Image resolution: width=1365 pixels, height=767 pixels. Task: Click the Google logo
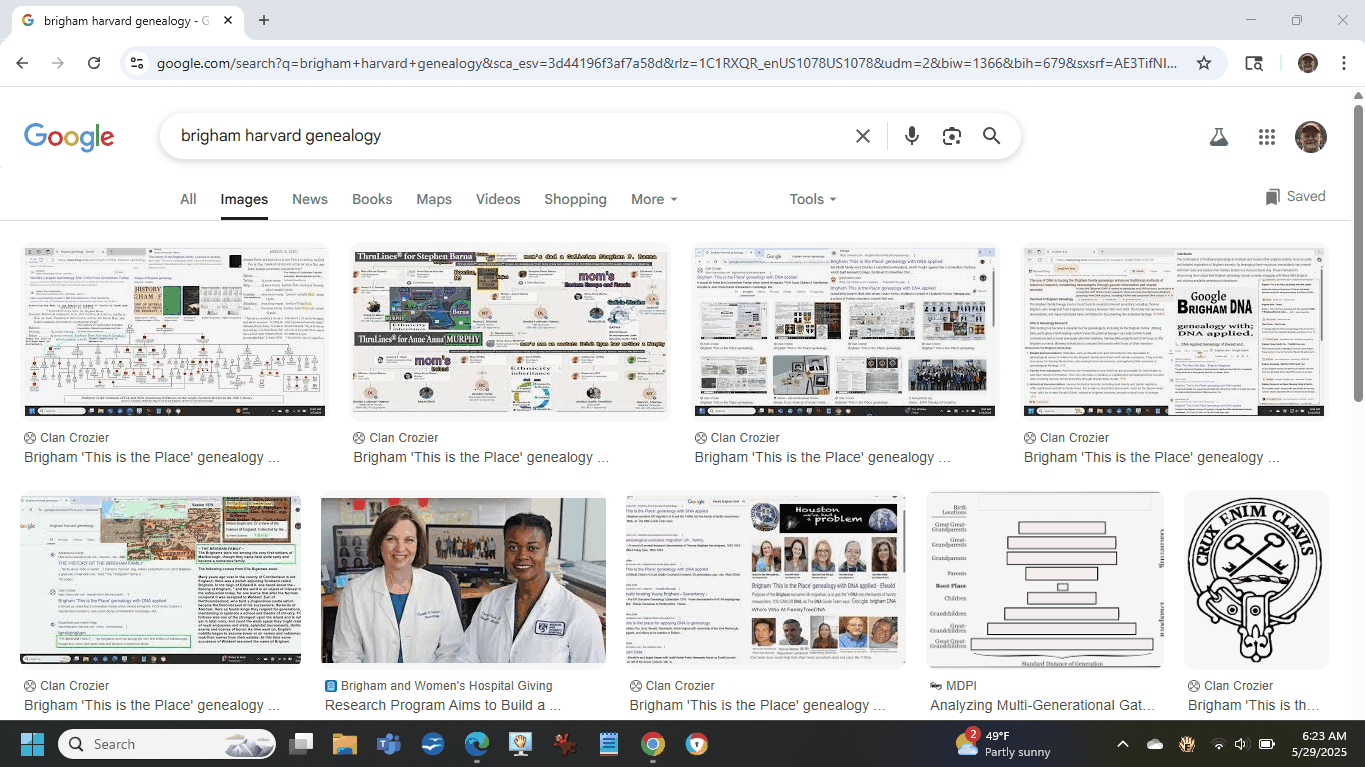coord(69,137)
